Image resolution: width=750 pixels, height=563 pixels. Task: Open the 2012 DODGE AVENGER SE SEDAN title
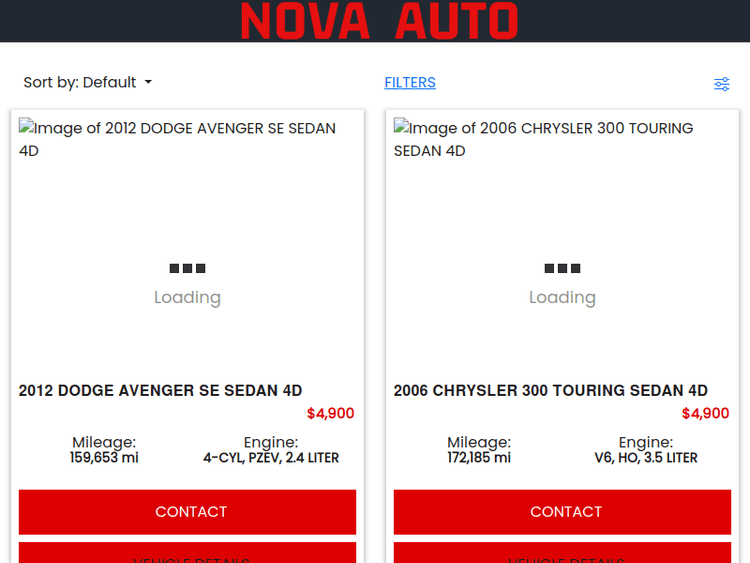pos(160,391)
